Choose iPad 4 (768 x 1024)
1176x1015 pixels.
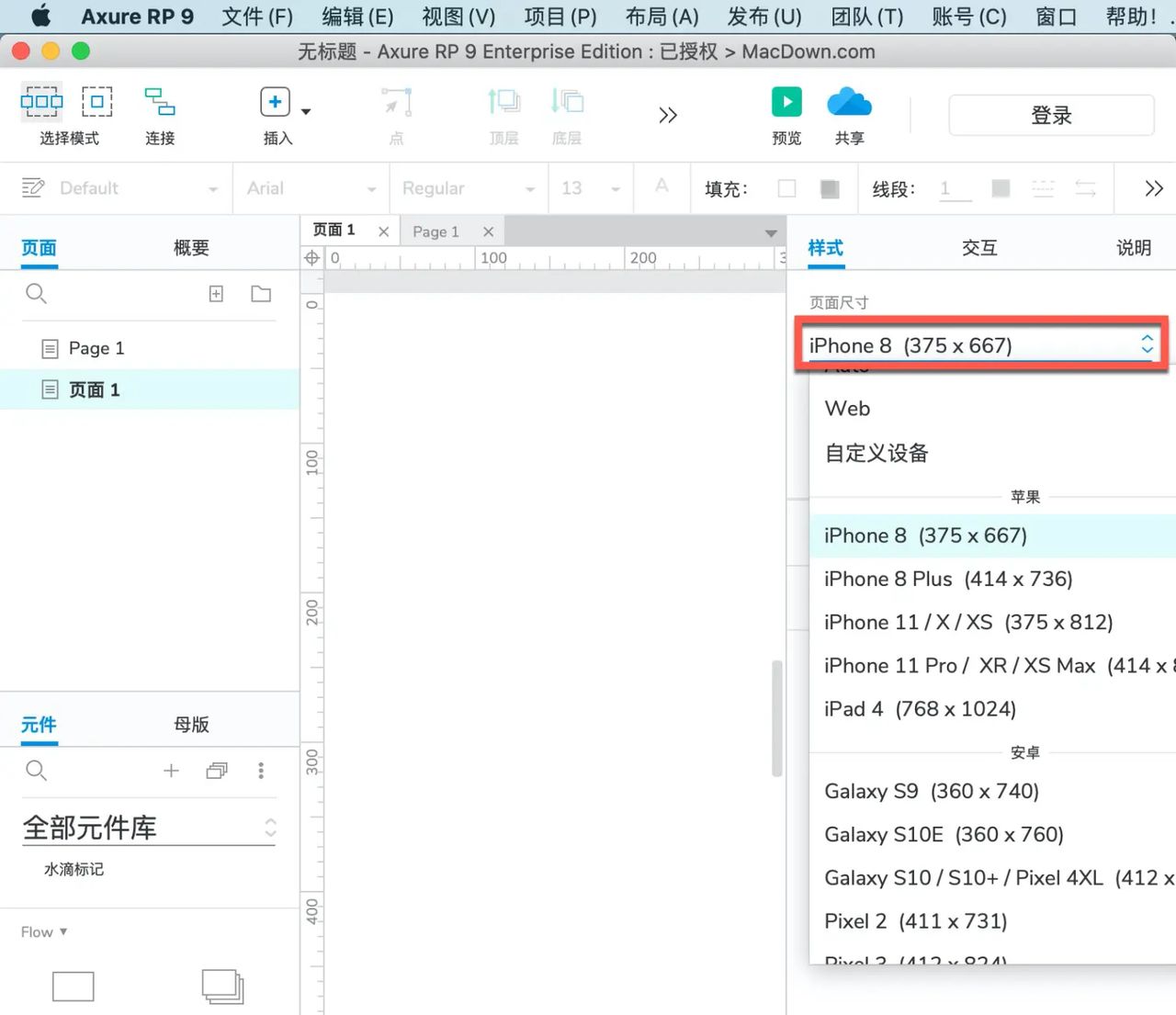(x=992, y=709)
